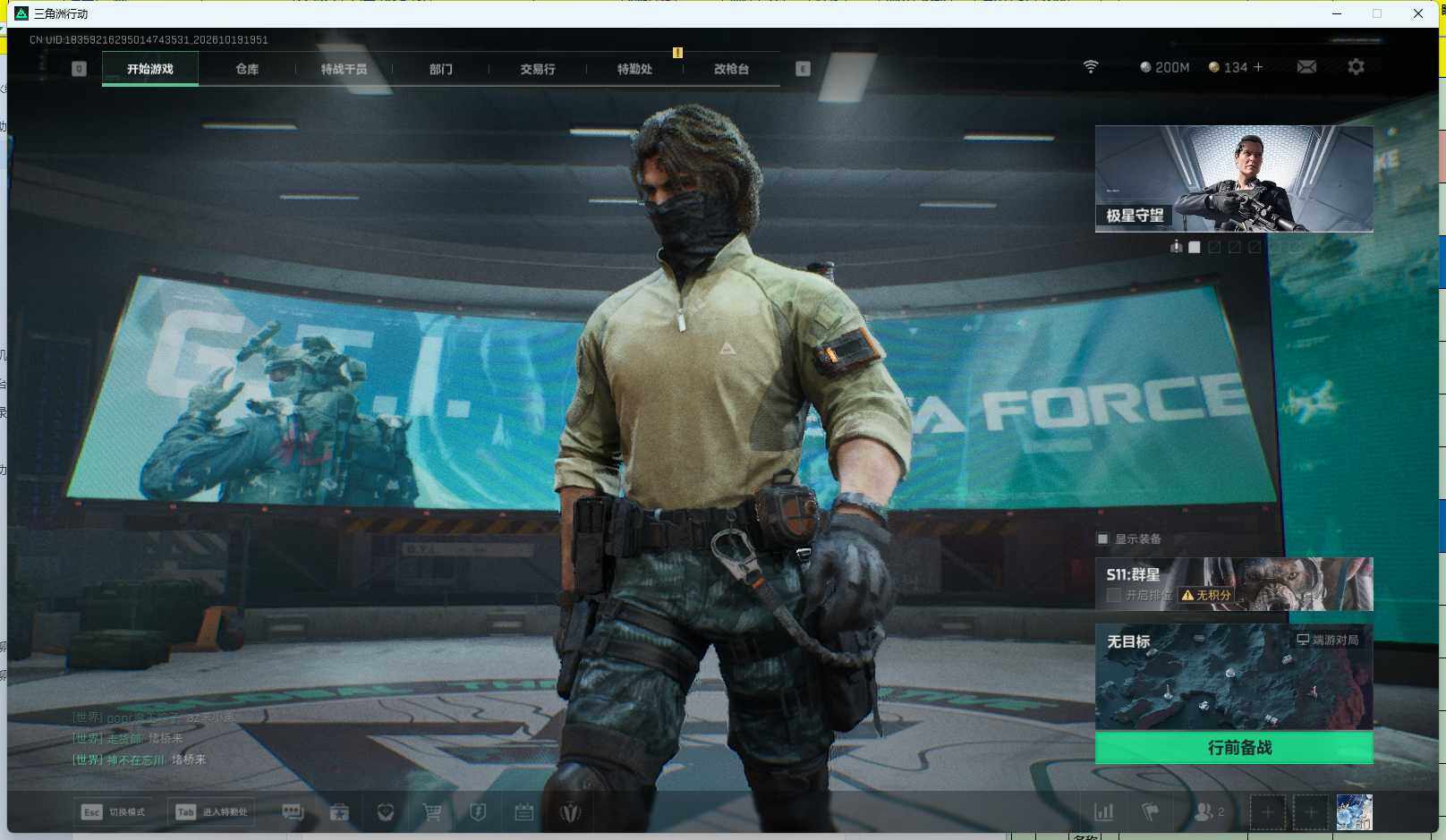The image size is (1446, 840).
Task: Open the flags icon in bottom bar
Action: click(x=1151, y=812)
